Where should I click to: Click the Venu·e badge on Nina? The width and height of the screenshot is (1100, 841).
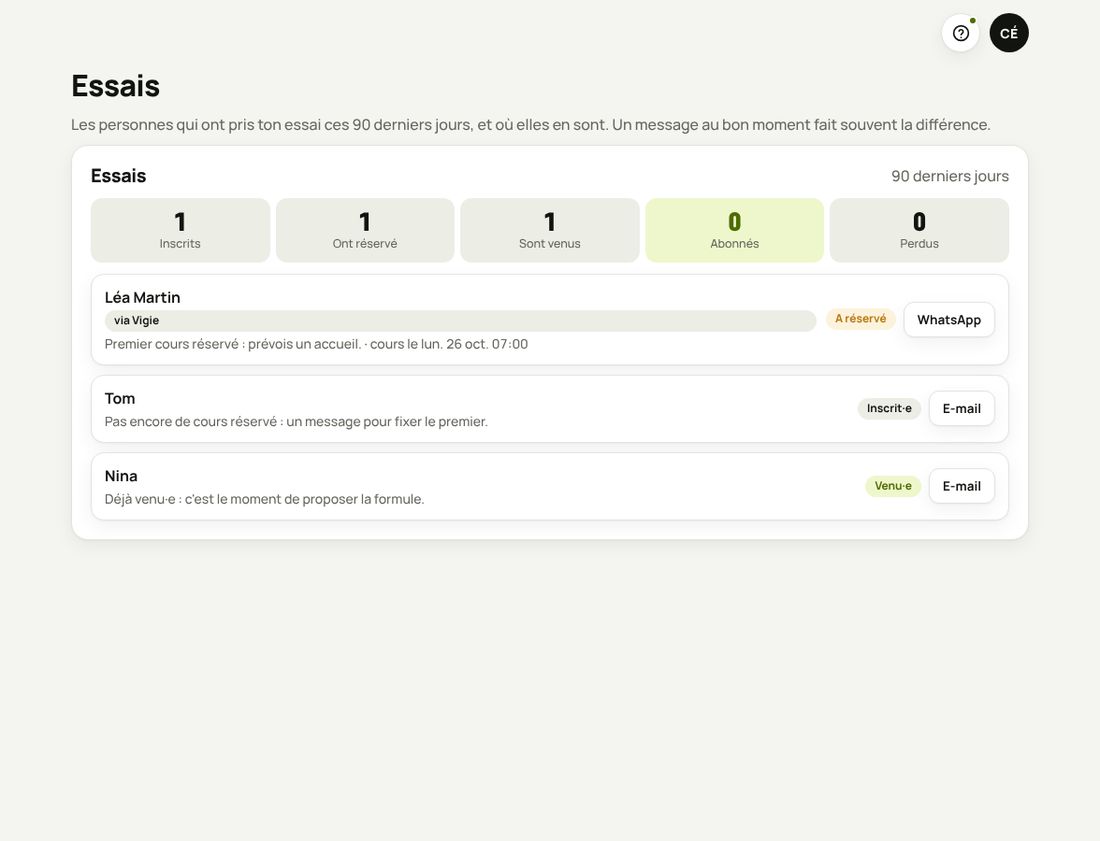(x=893, y=486)
